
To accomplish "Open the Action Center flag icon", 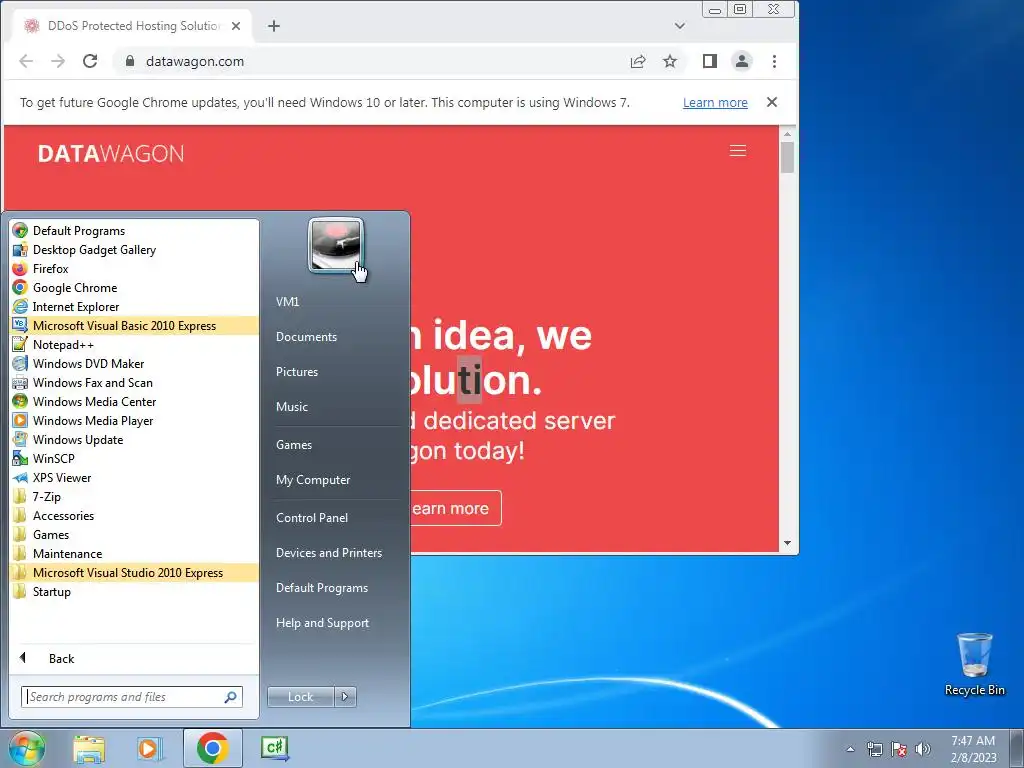I will [x=899, y=749].
